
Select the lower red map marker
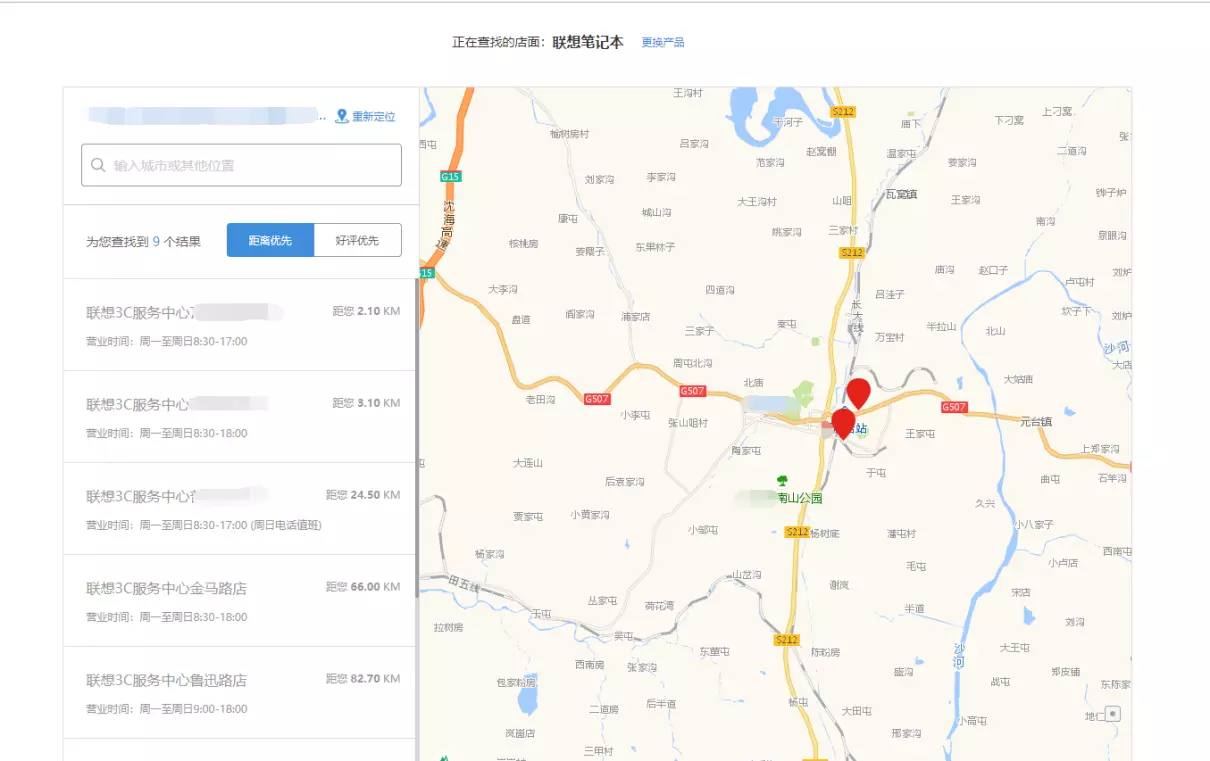(843, 422)
